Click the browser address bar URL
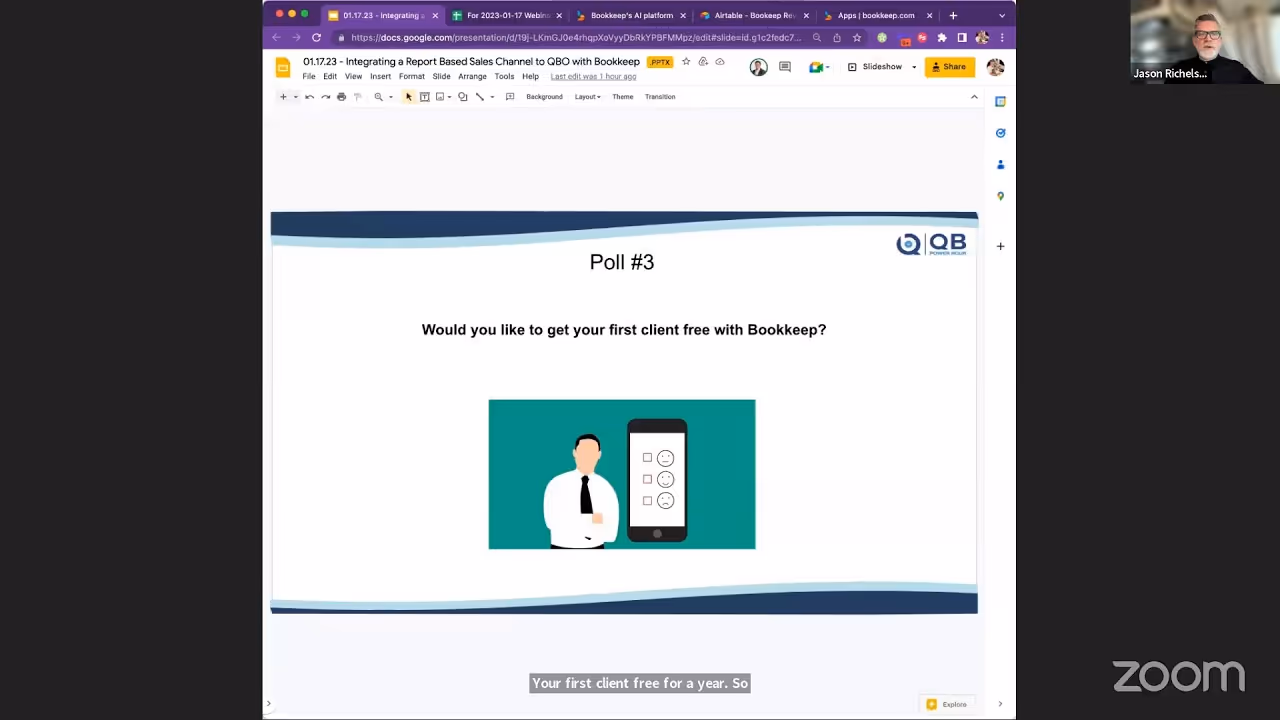Image resolution: width=1280 pixels, height=720 pixels. point(576,38)
